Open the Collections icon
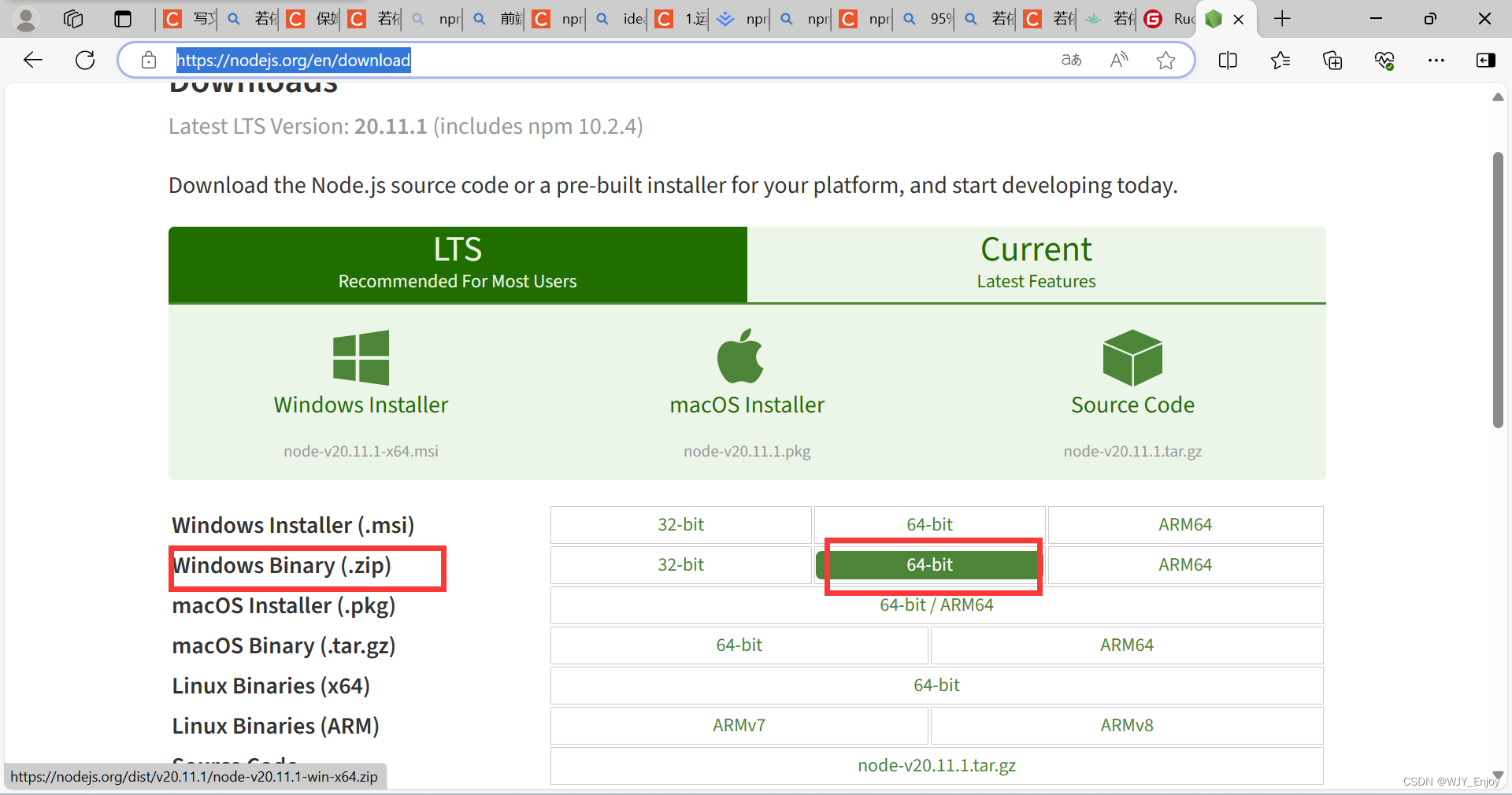The height and width of the screenshot is (795, 1512). pyautogui.click(x=1332, y=60)
